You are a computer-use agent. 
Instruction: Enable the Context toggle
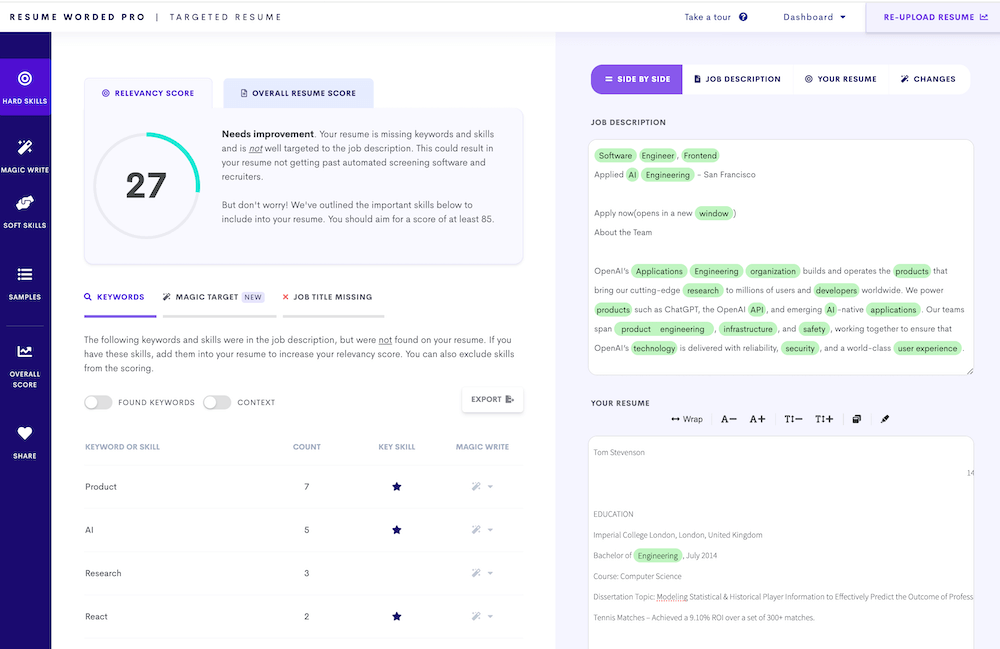[x=217, y=402]
